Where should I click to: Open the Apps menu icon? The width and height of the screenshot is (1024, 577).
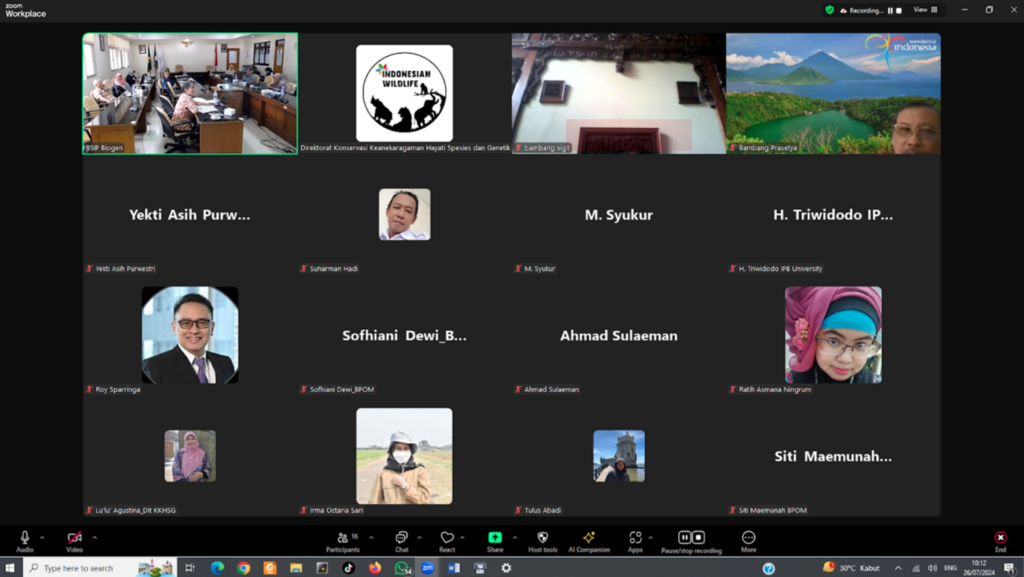click(635, 540)
